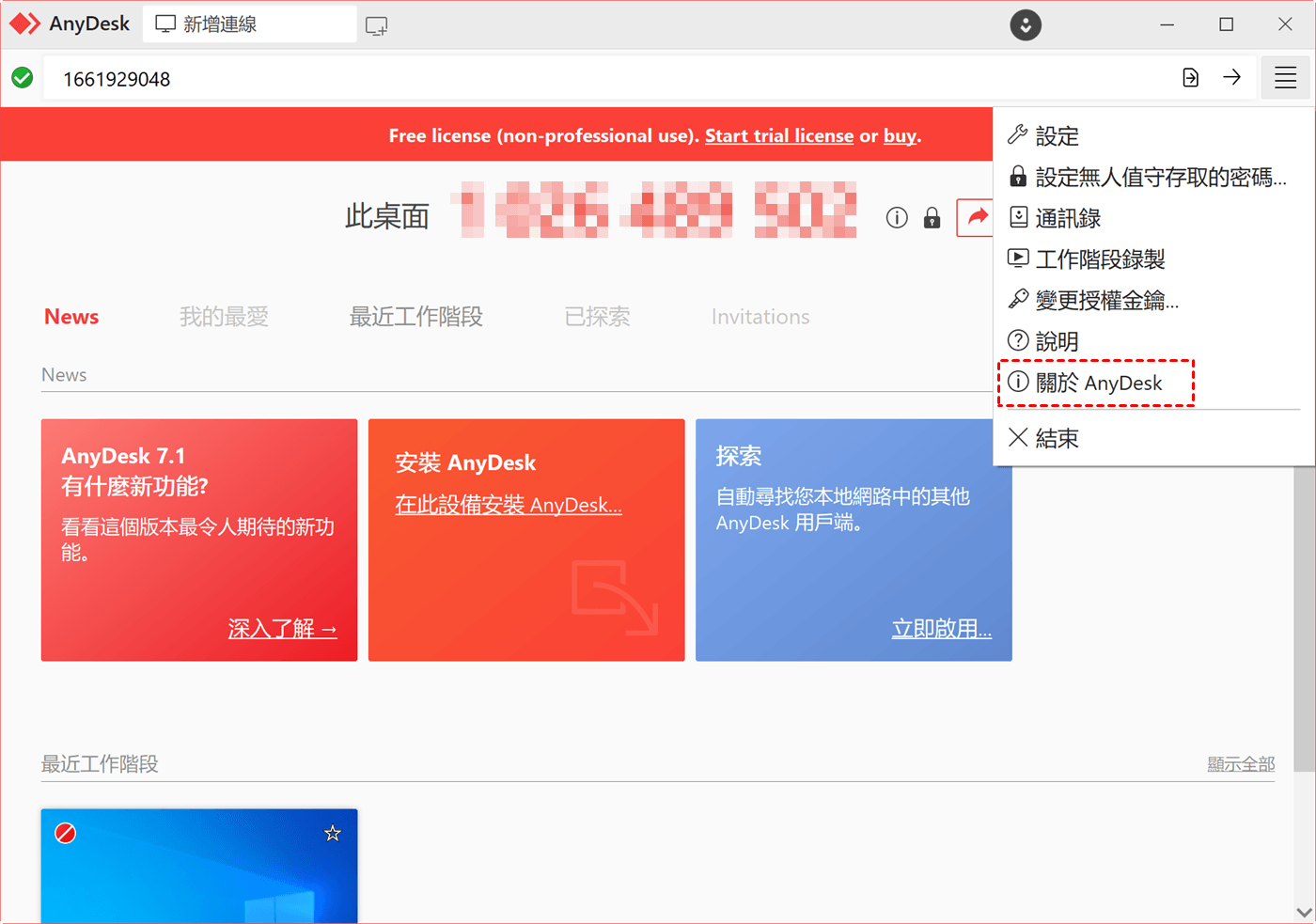Screen dimensions: 1316x924
Task: Click the new session tab plus icon
Action: [376, 25]
